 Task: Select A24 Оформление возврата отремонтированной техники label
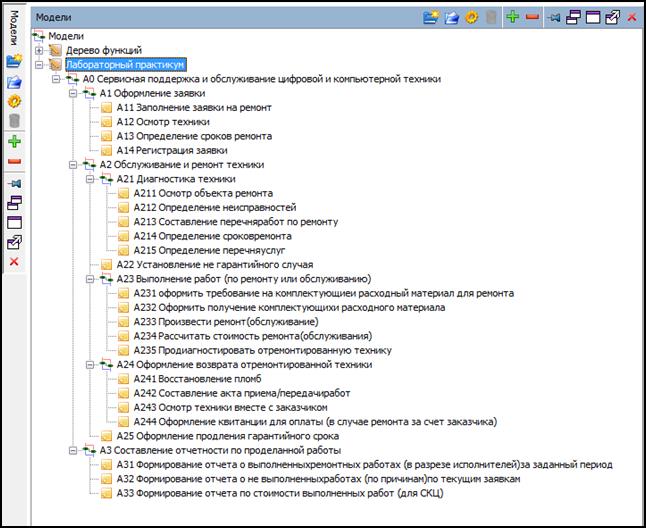click(244, 365)
